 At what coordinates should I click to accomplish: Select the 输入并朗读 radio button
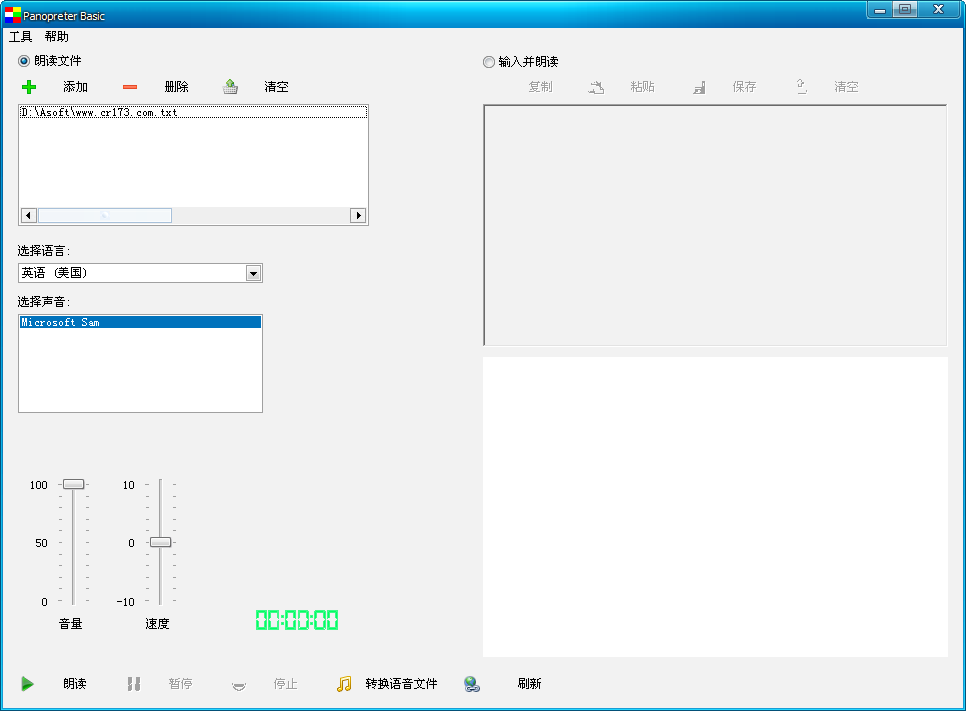tap(489, 62)
